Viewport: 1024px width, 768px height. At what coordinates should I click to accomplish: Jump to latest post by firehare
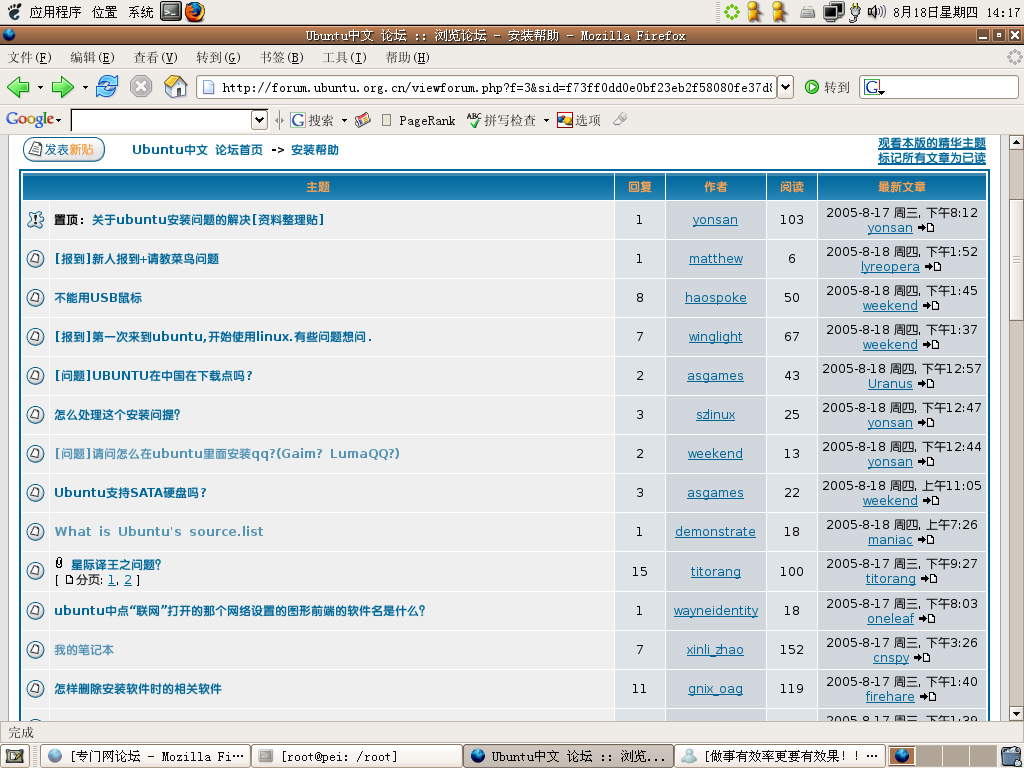928,697
